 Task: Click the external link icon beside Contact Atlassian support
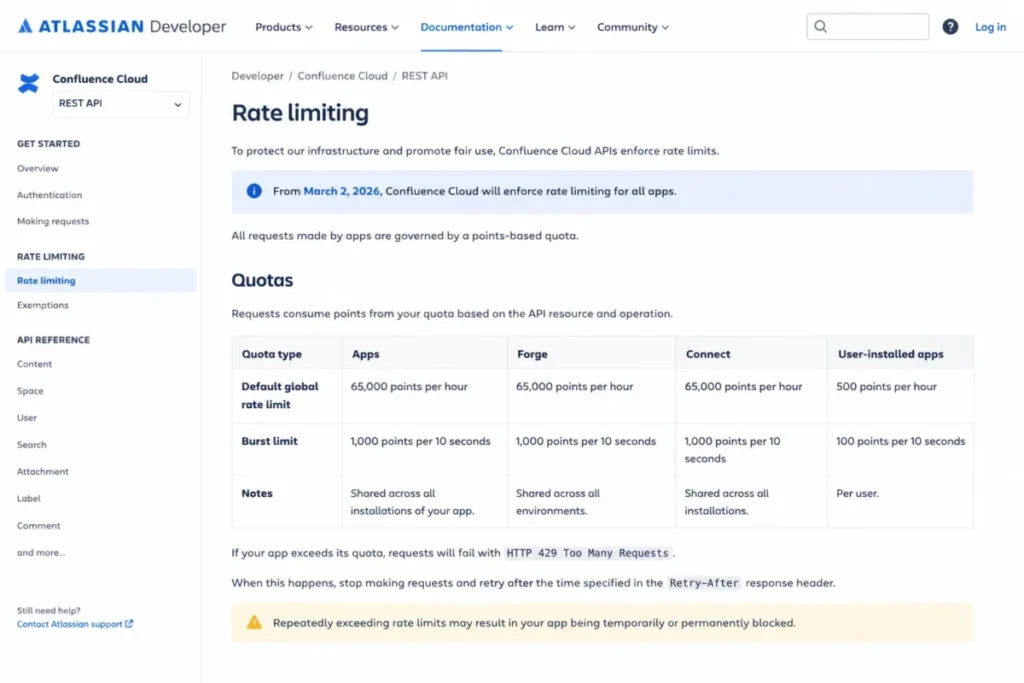coord(129,624)
